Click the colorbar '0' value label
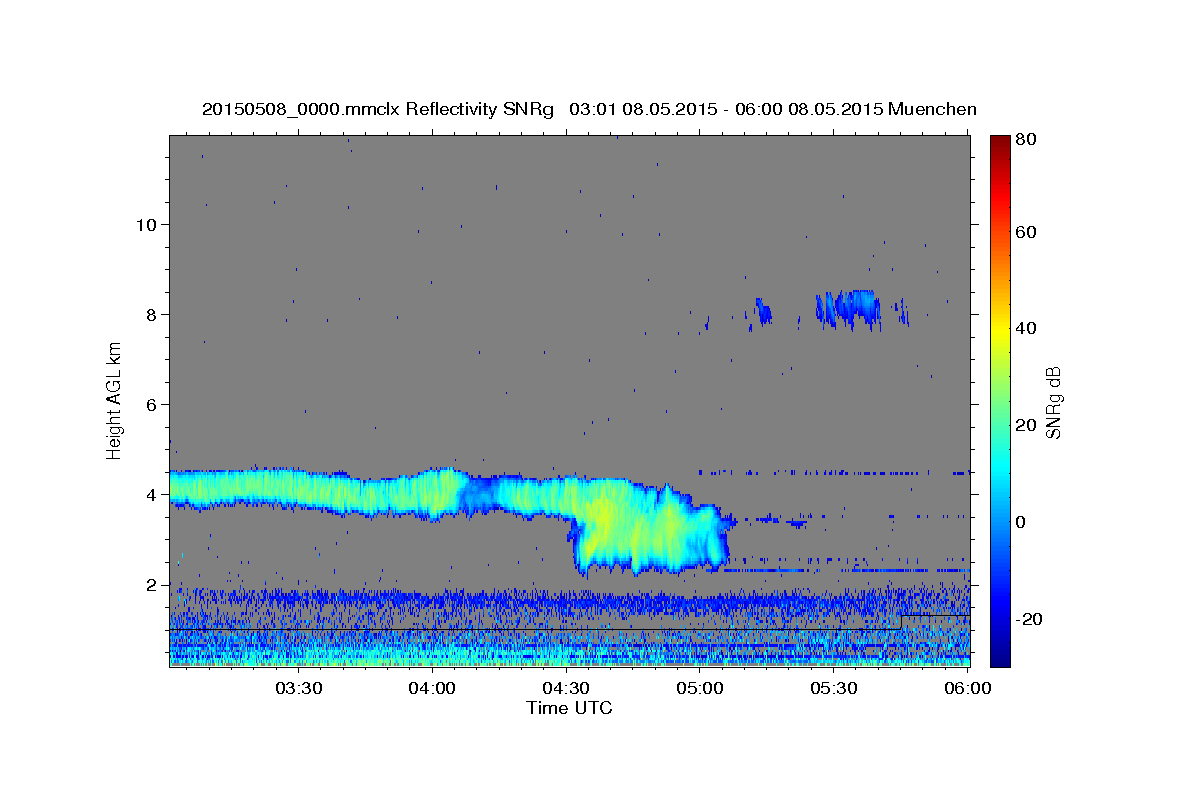1200x800 pixels. (1021, 522)
